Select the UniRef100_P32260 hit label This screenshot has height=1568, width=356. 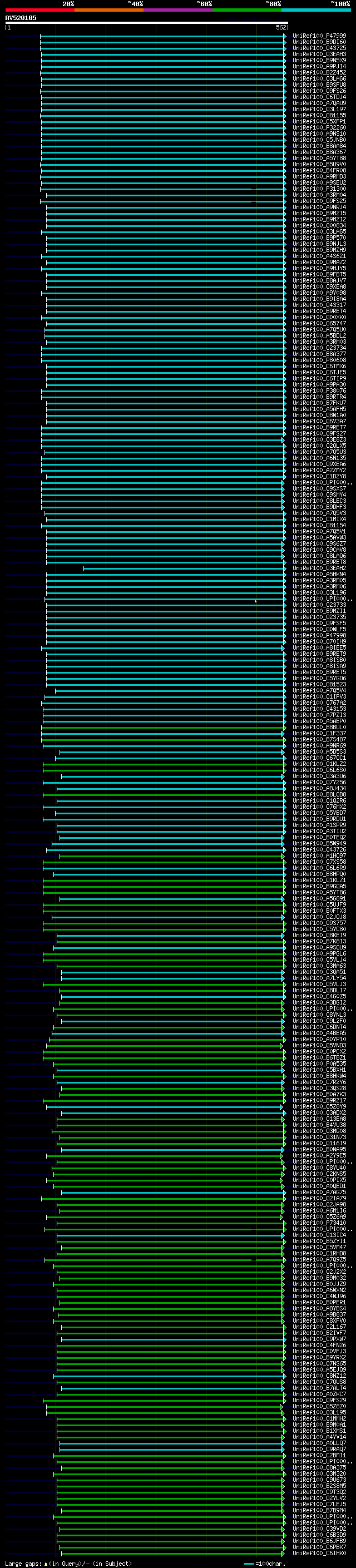click(x=319, y=128)
